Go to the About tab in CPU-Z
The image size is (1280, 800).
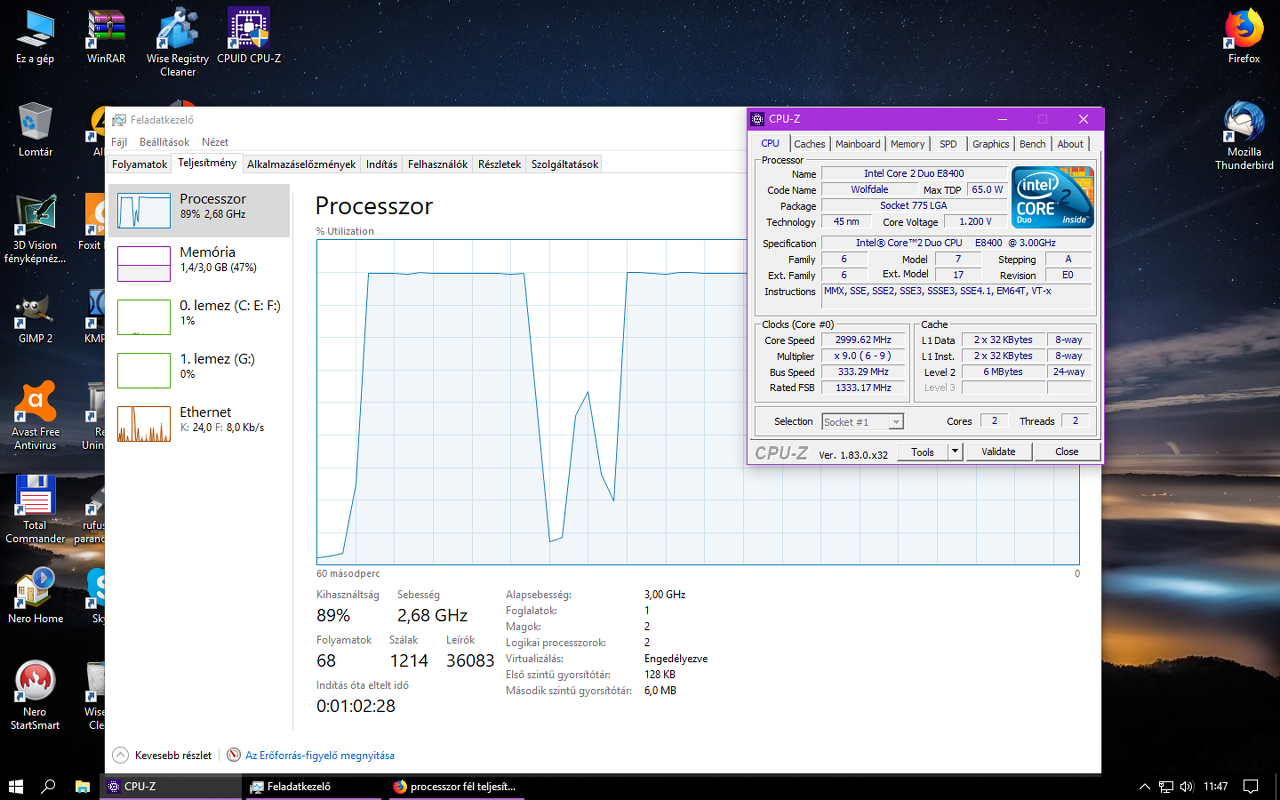1070,144
